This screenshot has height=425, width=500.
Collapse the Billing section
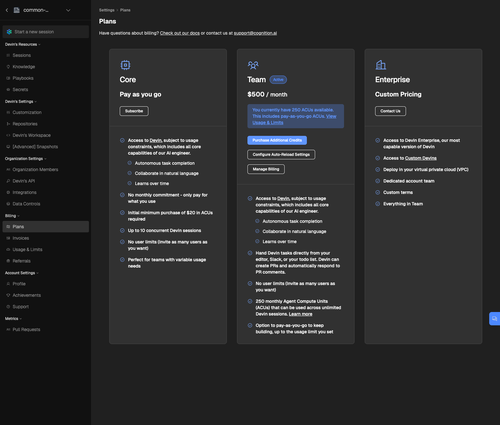click(12, 216)
